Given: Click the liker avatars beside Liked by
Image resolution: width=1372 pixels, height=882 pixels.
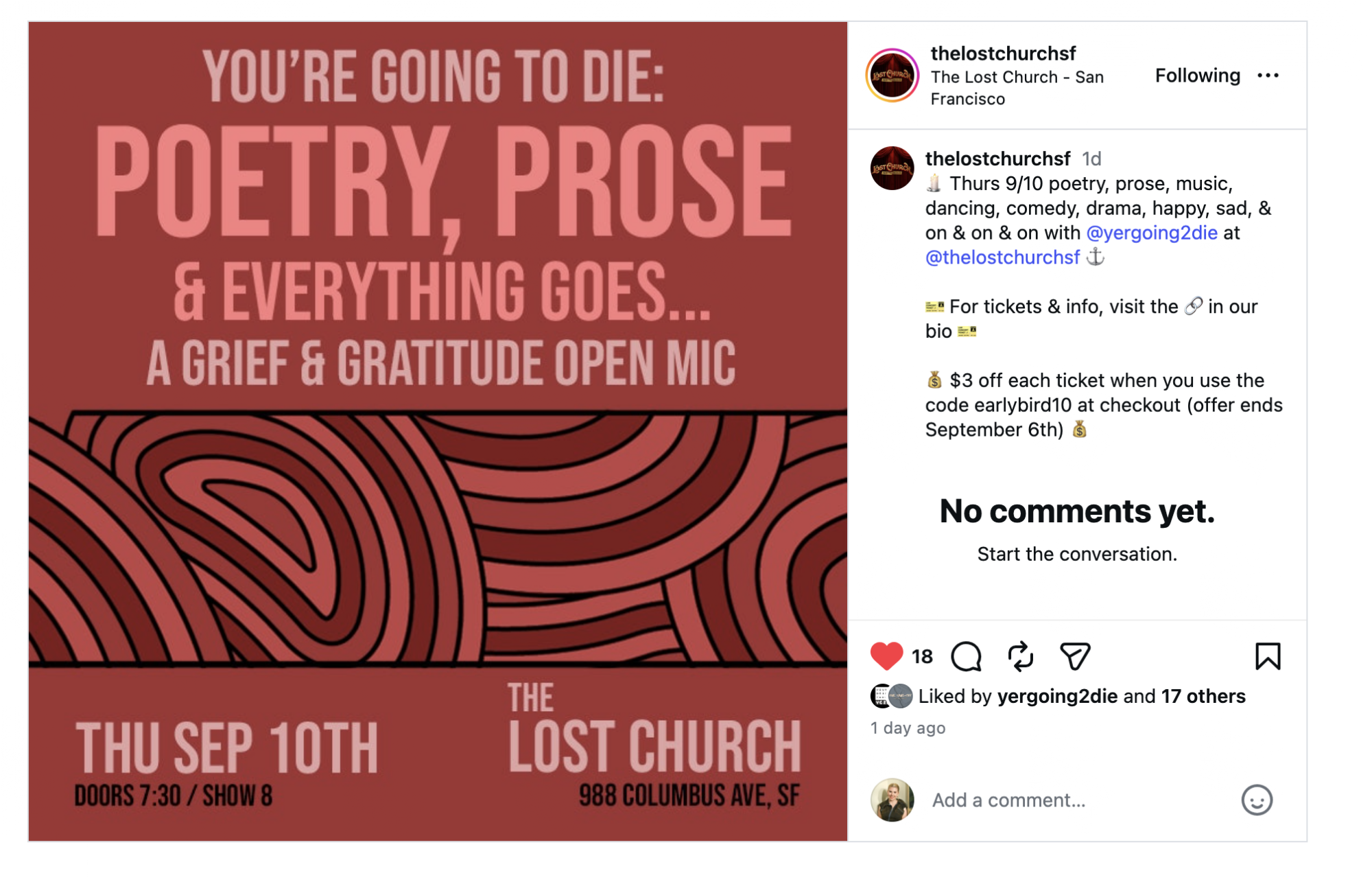Looking at the screenshot, I should pos(891,696).
